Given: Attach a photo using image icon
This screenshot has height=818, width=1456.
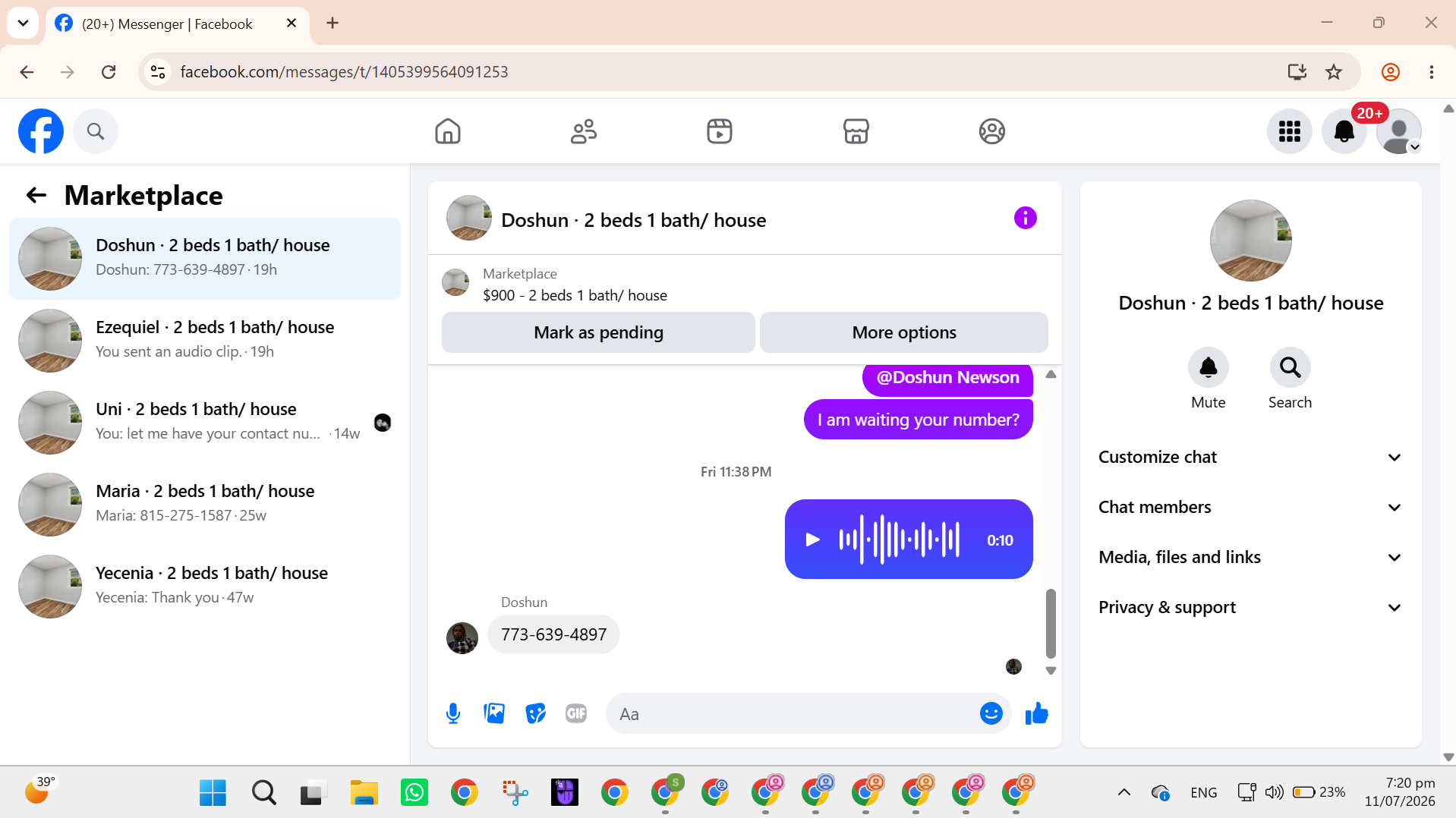Looking at the screenshot, I should tap(494, 713).
